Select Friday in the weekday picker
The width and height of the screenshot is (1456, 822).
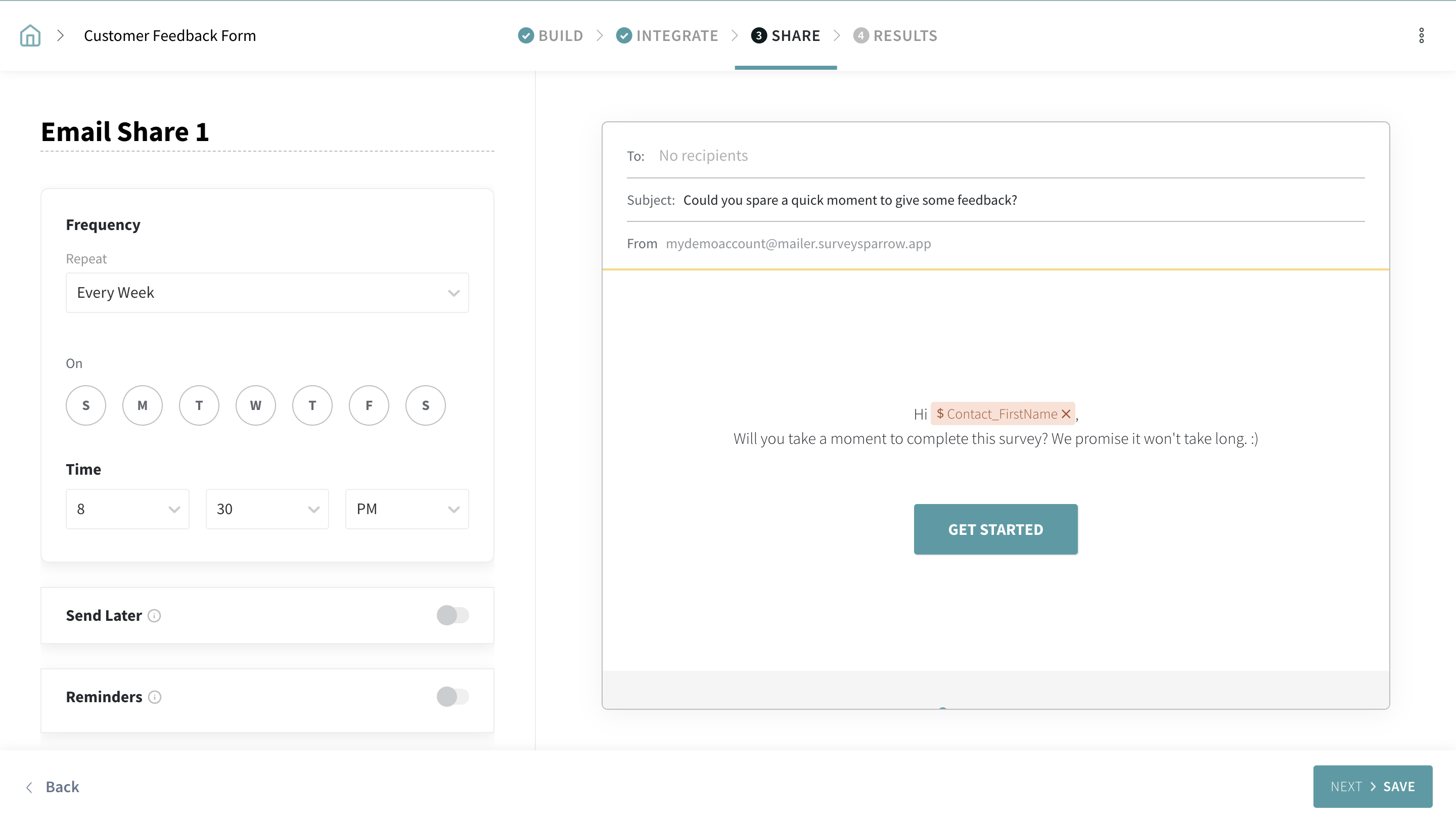[x=369, y=405]
